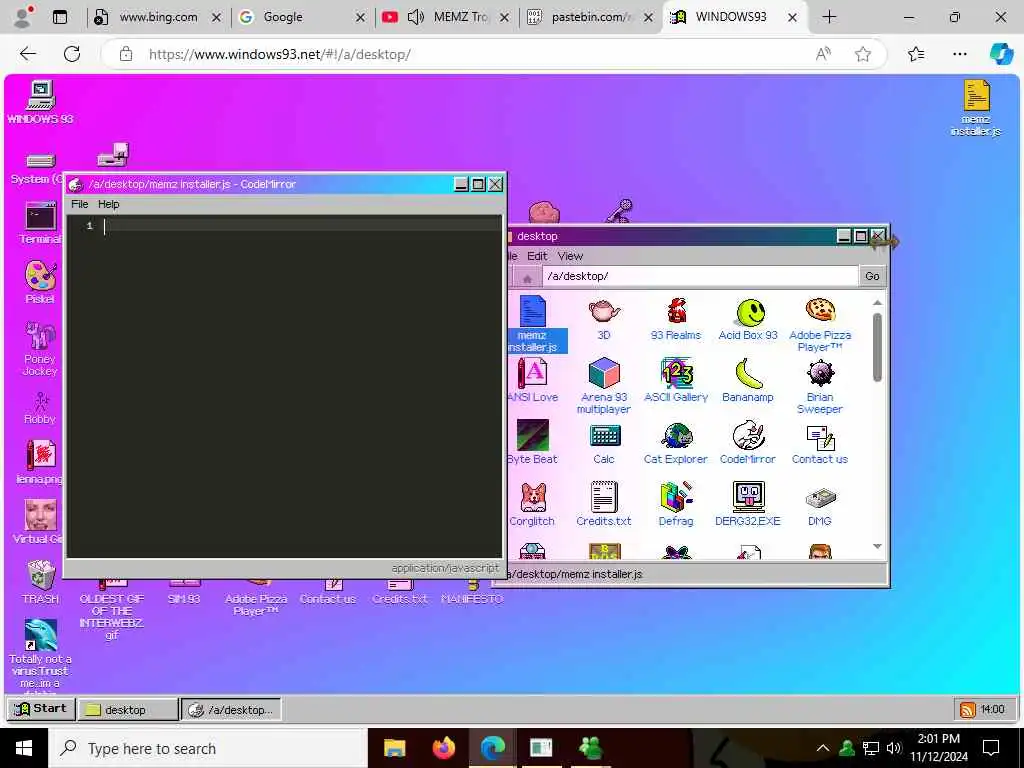Click the /a/desktop/ path input field
The width and height of the screenshot is (1024, 768).
click(x=699, y=276)
